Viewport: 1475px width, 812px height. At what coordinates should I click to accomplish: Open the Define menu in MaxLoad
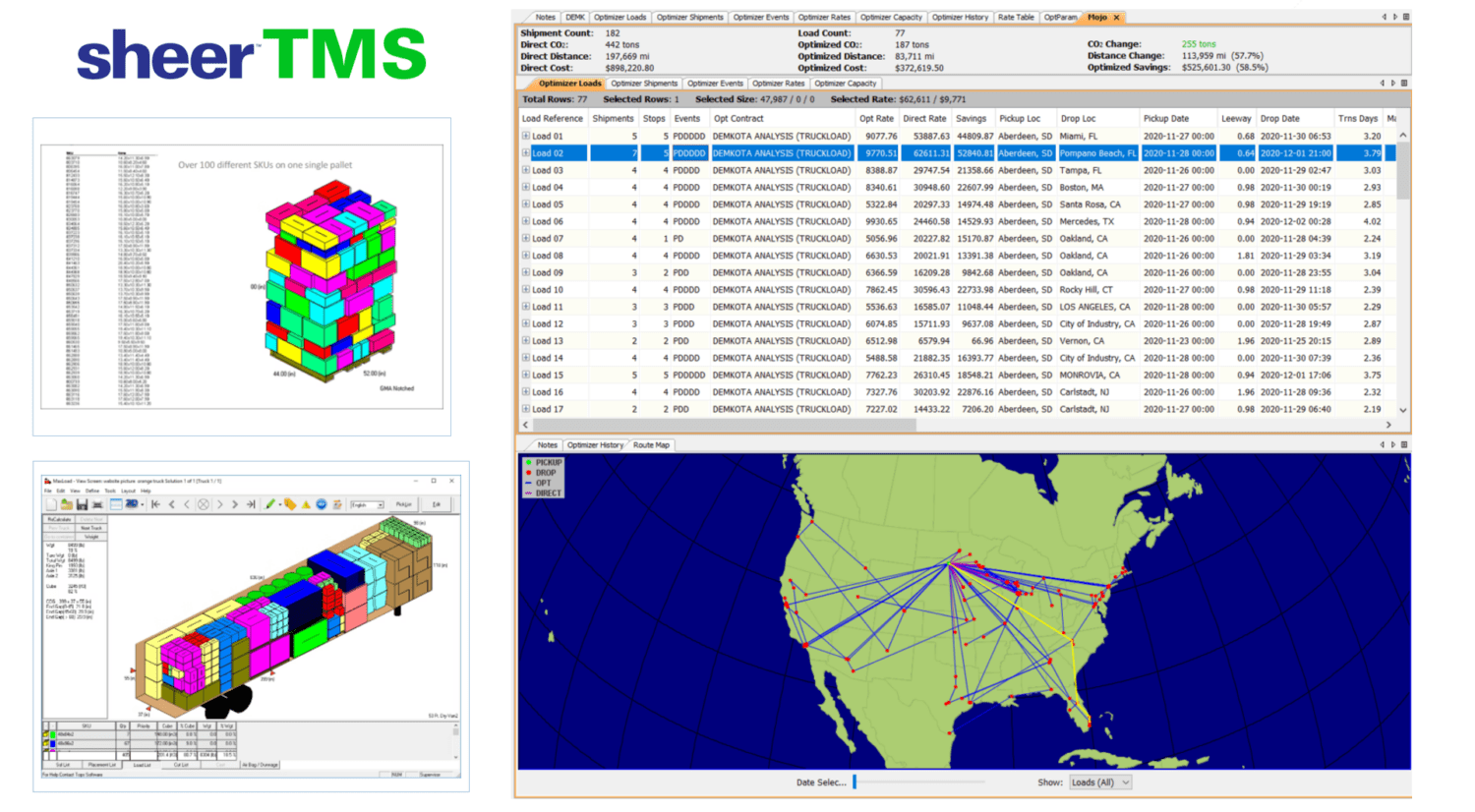pos(93,492)
